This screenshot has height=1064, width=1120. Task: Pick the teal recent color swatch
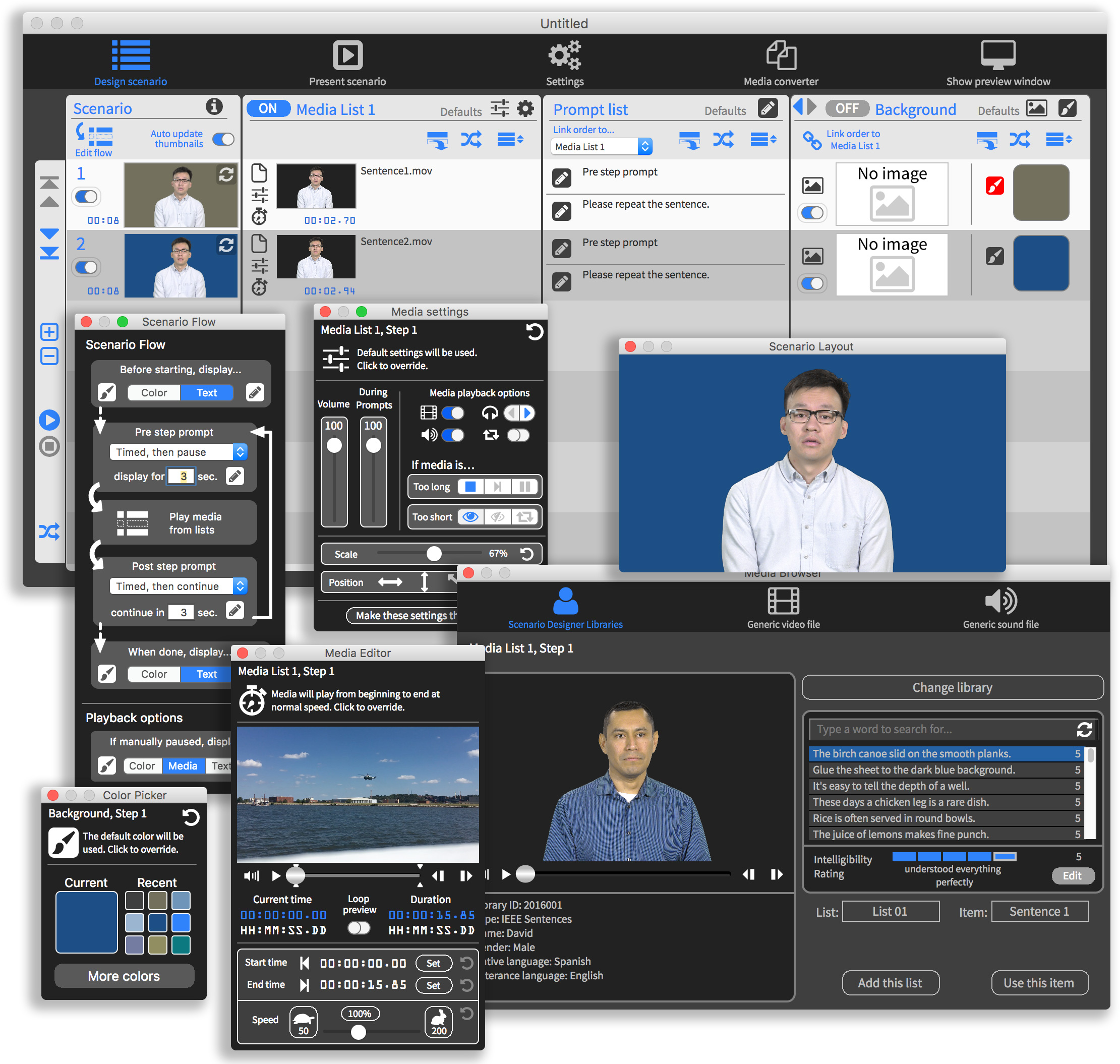tap(181, 945)
